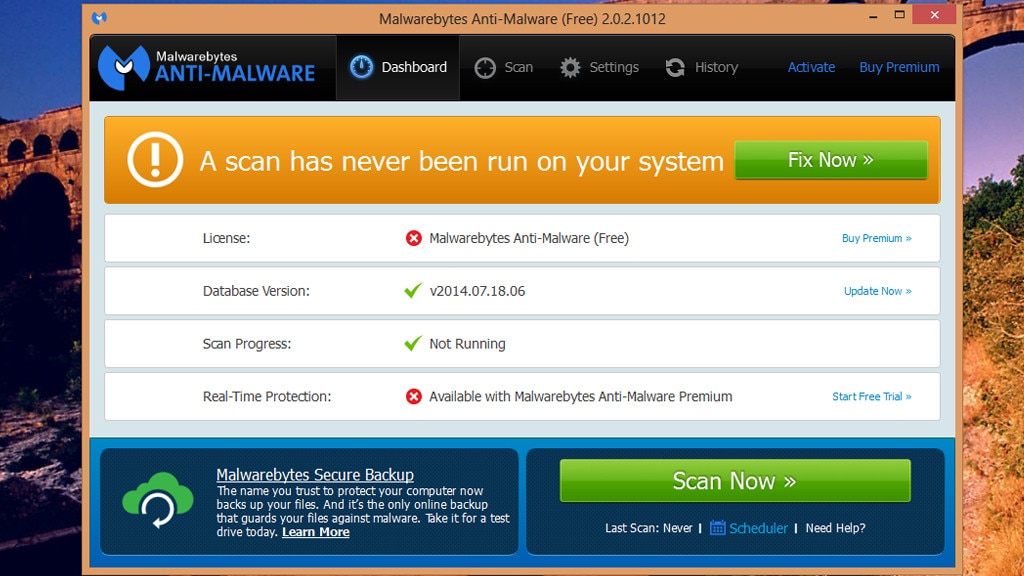Click the Secure Backup cloud icon
1024x576 pixels.
click(x=157, y=500)
